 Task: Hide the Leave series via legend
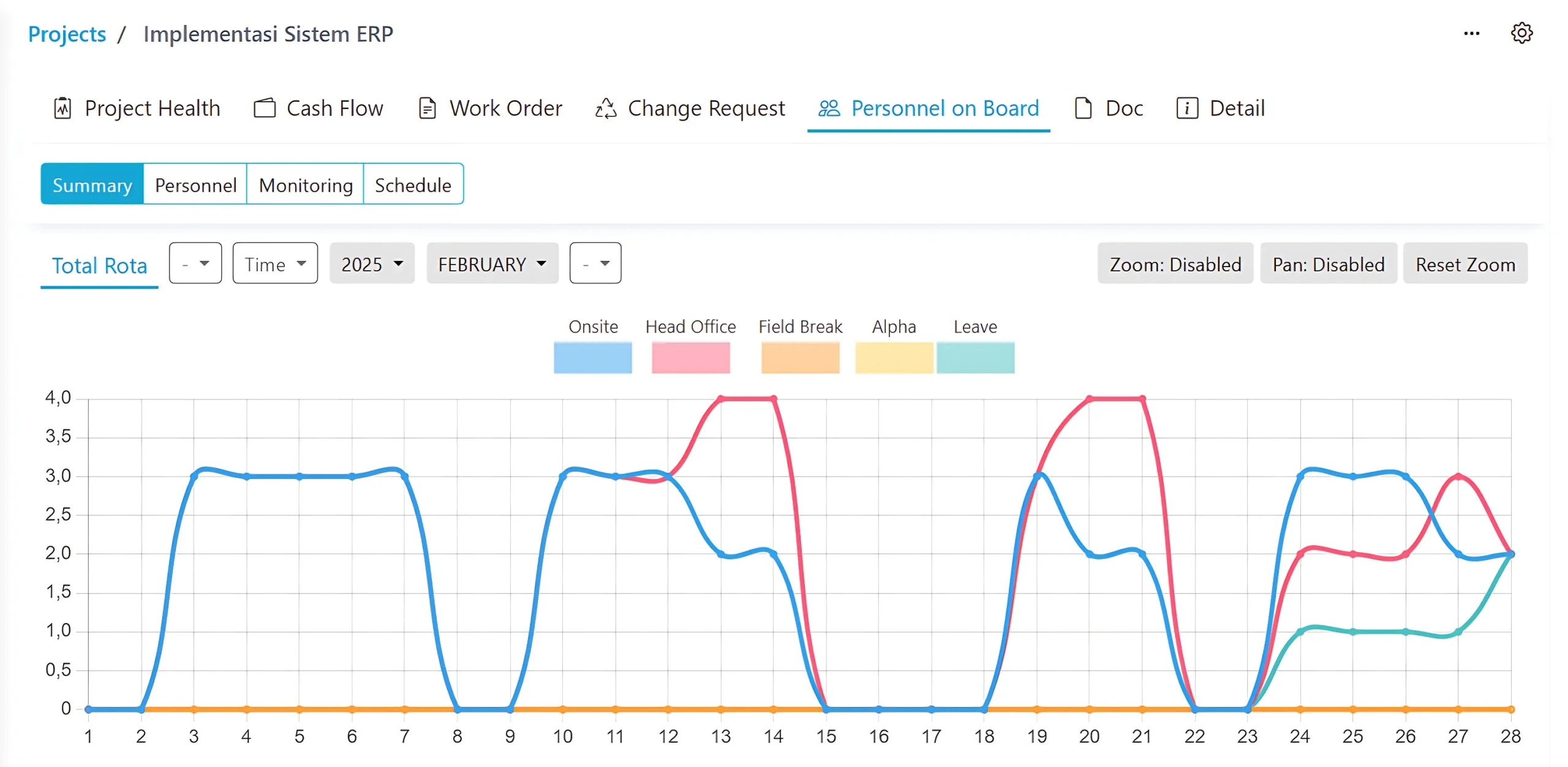click(975, 357)
